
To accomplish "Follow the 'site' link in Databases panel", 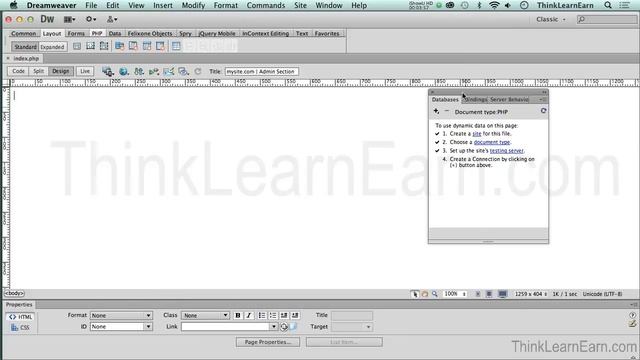I will 477,134.
